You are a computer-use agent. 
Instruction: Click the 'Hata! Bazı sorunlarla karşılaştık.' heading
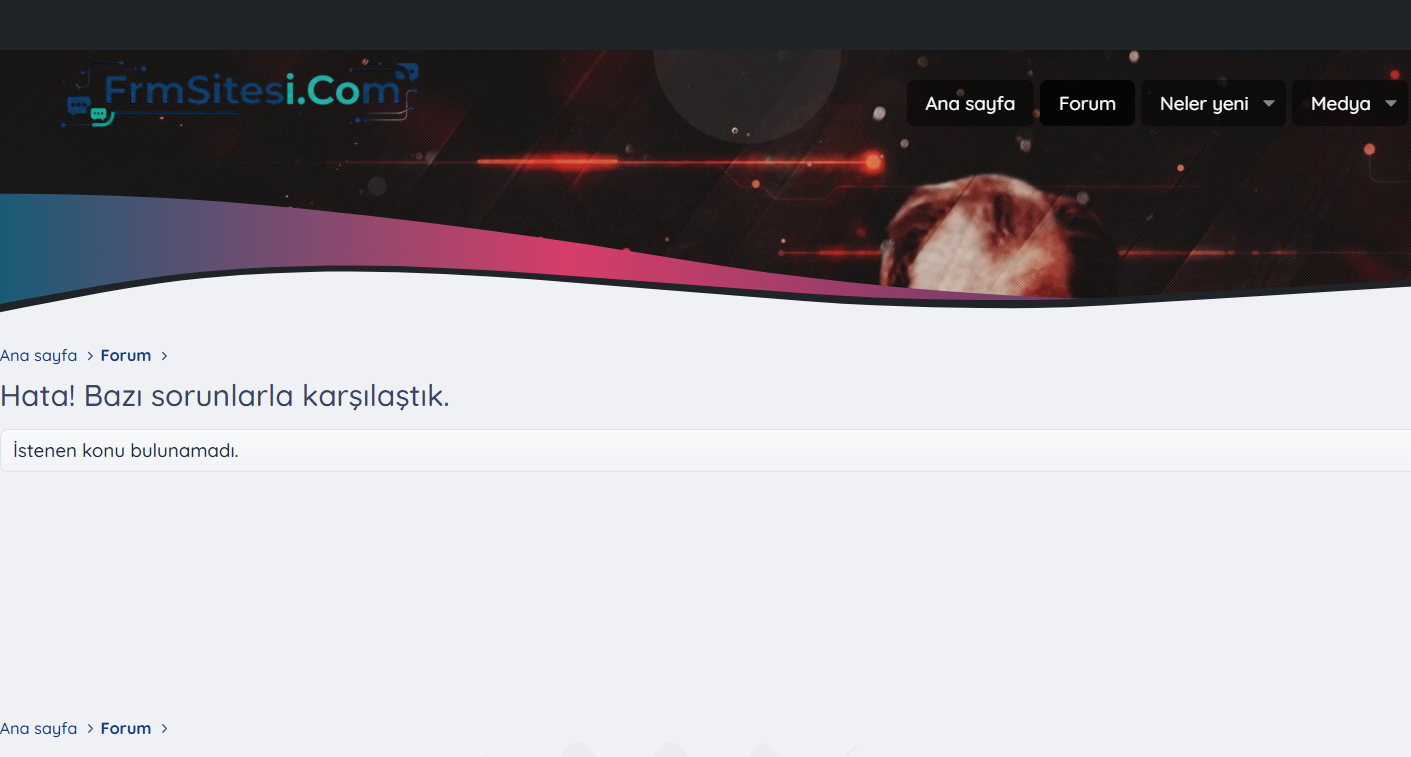[x=225, y=396]
